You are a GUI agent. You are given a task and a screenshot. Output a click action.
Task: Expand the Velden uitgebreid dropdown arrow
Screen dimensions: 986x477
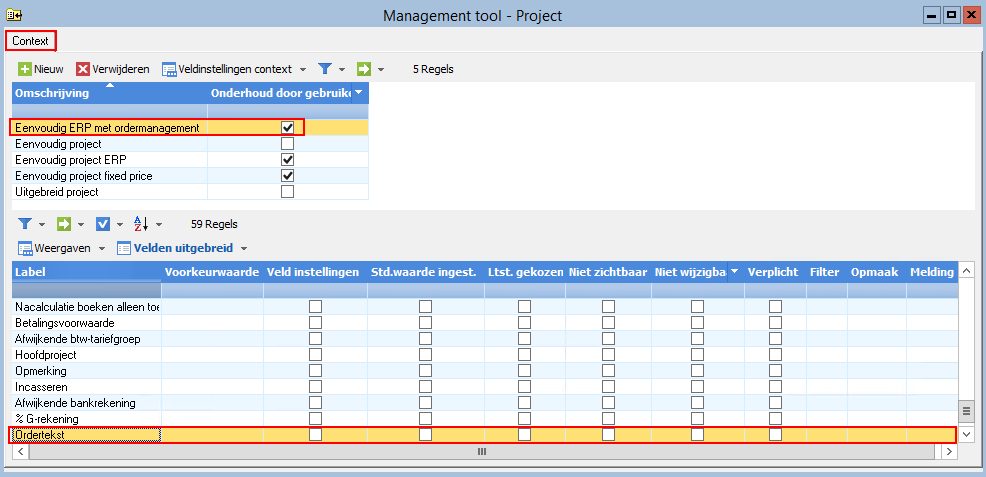coord(244,248)
